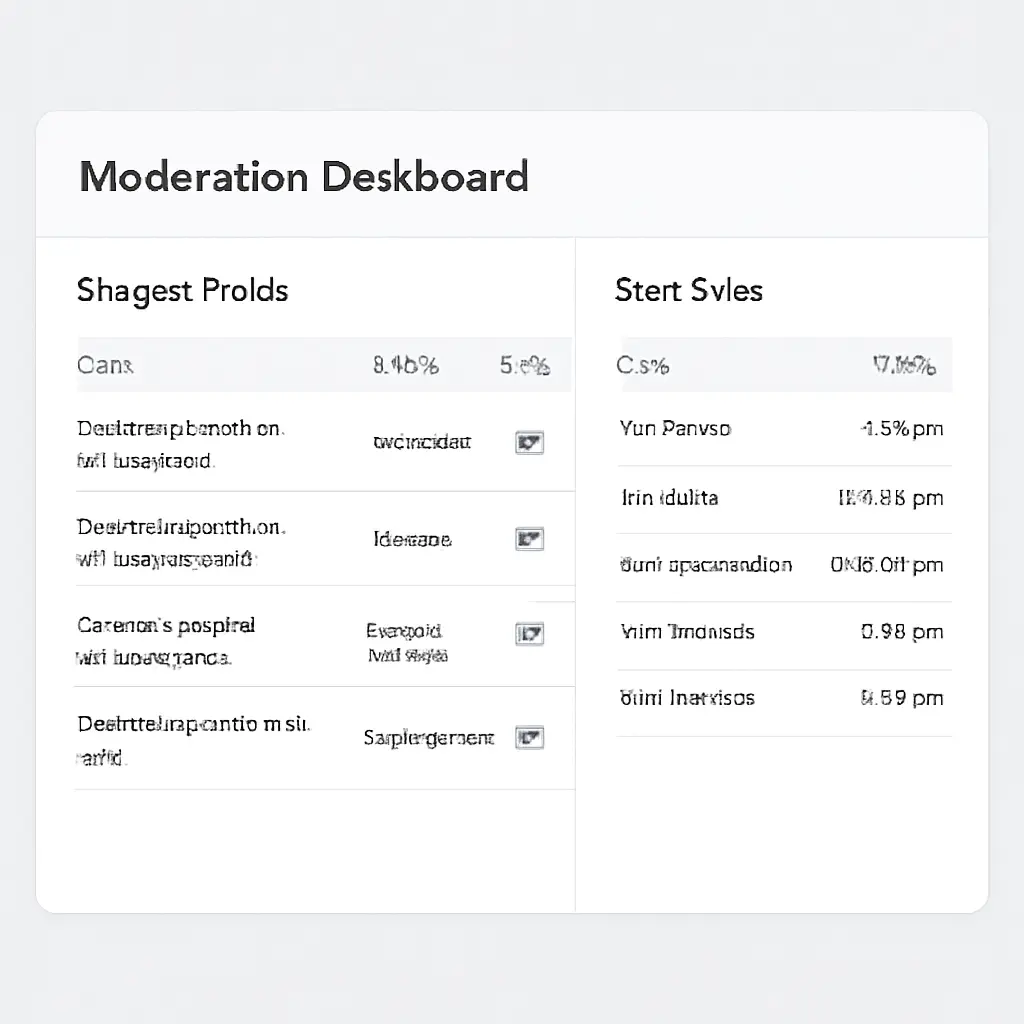
Task: Click the action icon in the twcincidat row
Action: [x=529, y=442]
